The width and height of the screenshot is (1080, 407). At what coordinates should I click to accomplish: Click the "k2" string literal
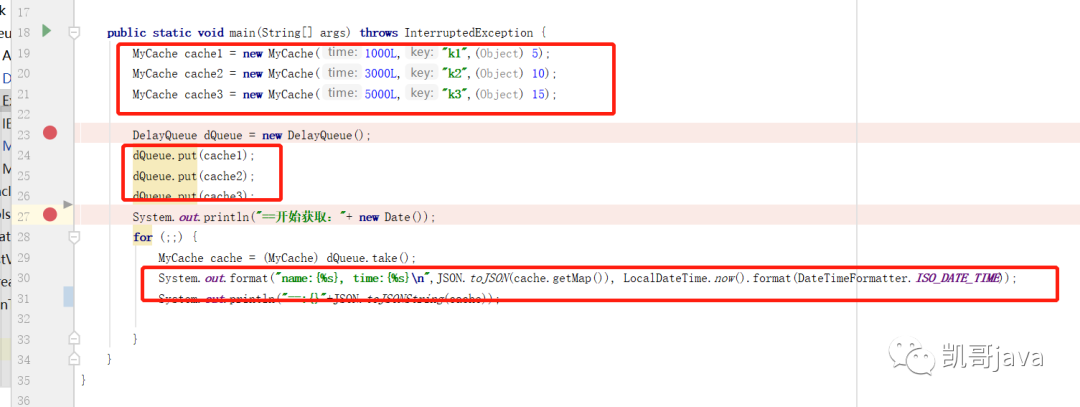click(454, 74)
